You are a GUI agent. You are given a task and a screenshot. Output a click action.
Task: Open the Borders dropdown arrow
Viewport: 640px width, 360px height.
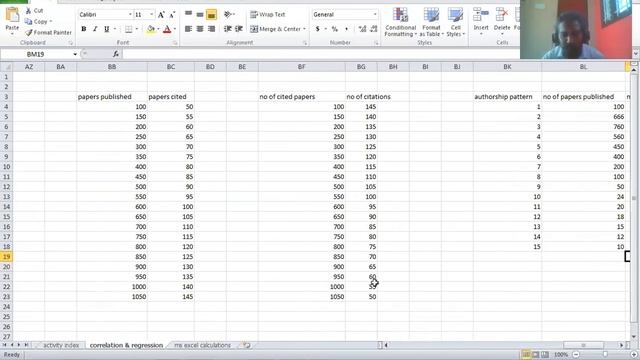[x=136, y=29]
